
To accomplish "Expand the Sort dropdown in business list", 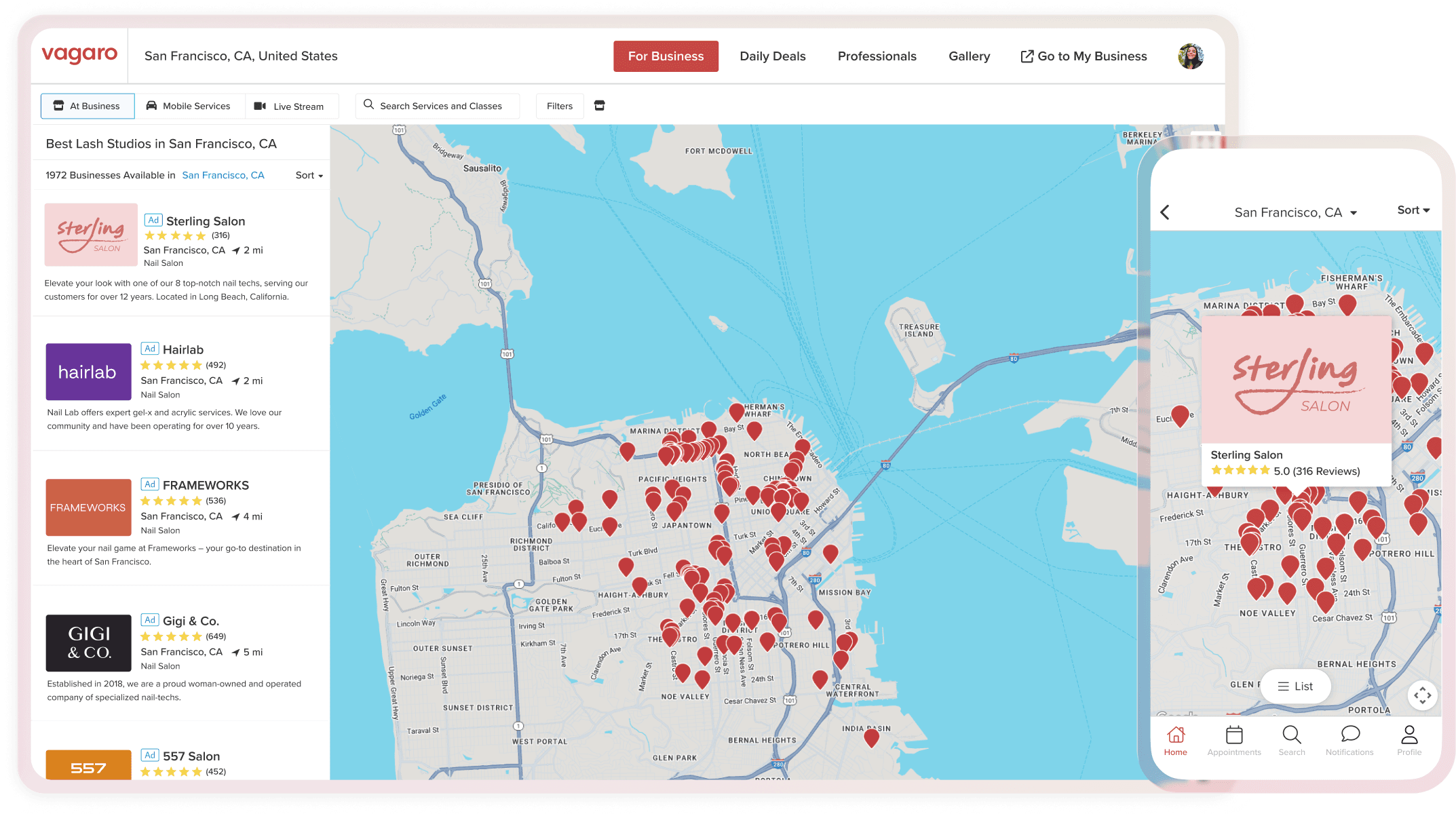I will (x=309, y=175).
